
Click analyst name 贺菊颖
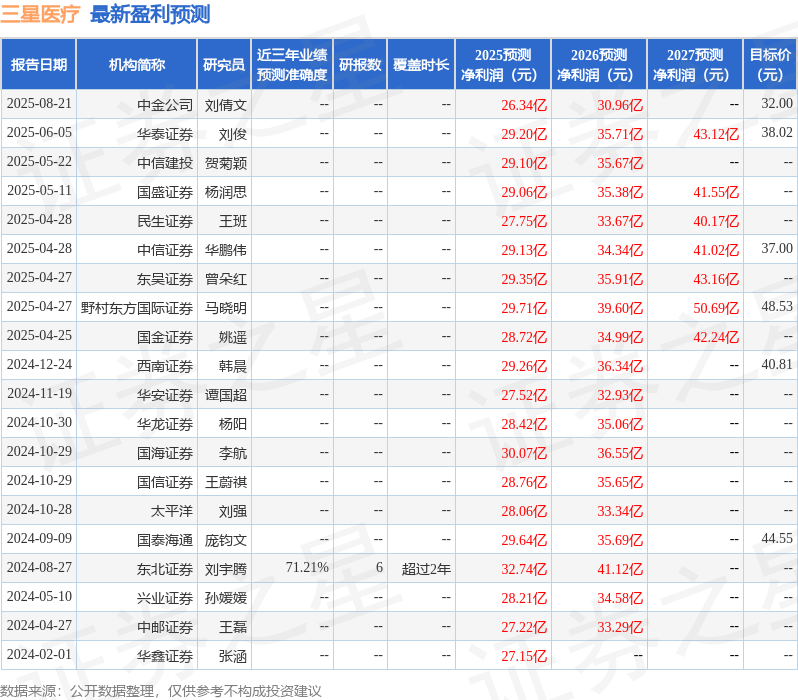tap(225, 163)
